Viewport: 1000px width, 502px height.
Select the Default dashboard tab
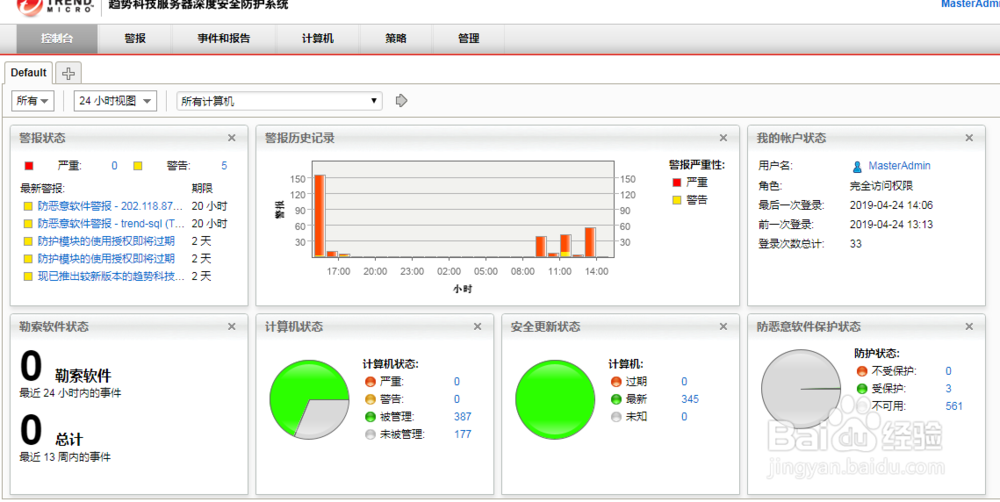(x=29, y=73)
